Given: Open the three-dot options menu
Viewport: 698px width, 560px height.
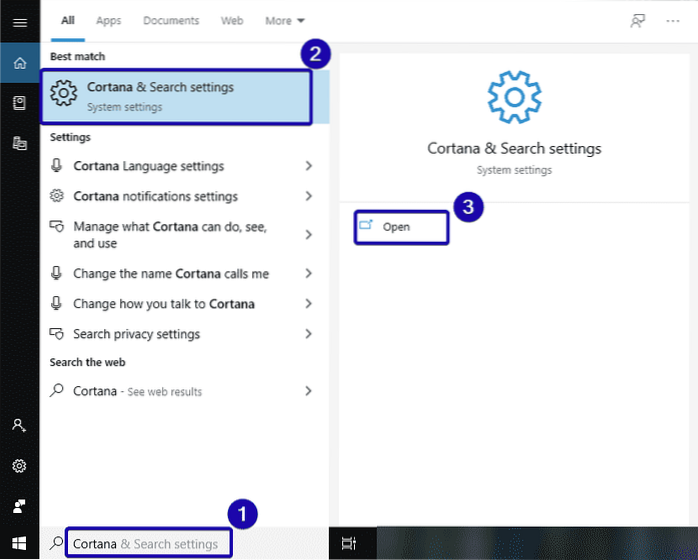Looking at the screenshot, I should (672, 21).
